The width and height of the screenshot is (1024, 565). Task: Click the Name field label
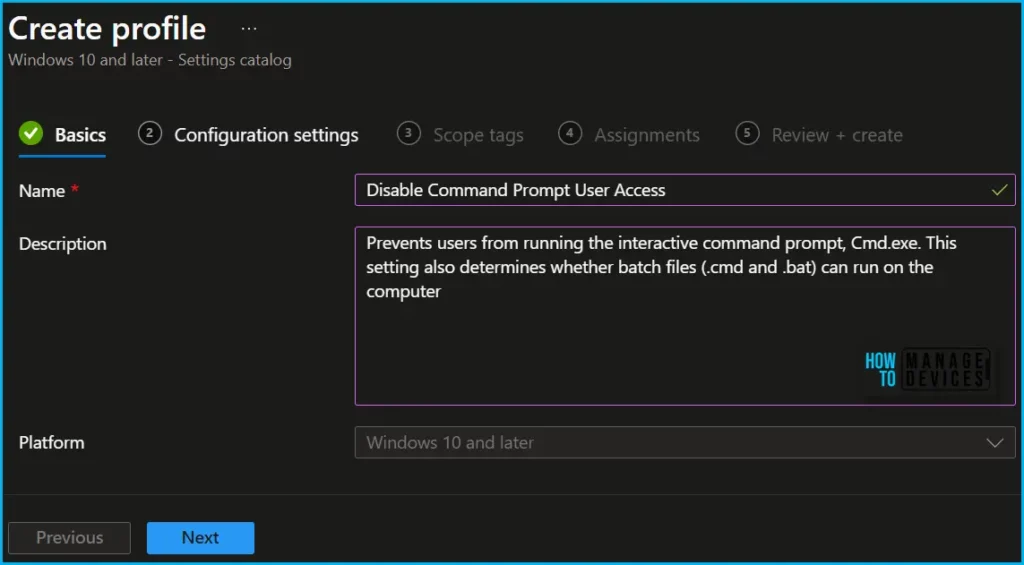[x=42, y=191]
